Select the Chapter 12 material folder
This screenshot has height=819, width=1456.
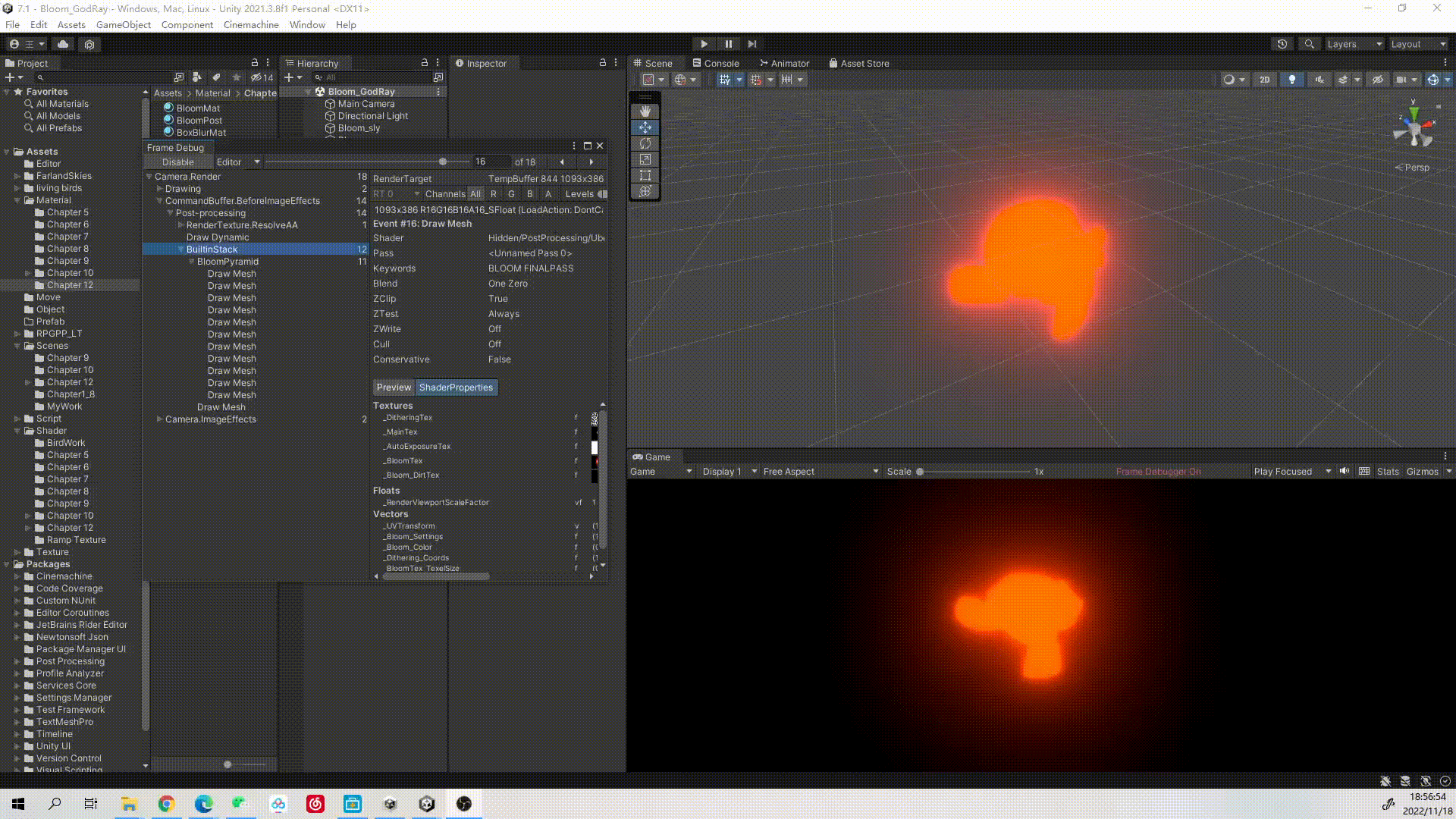tap(70, 285)
